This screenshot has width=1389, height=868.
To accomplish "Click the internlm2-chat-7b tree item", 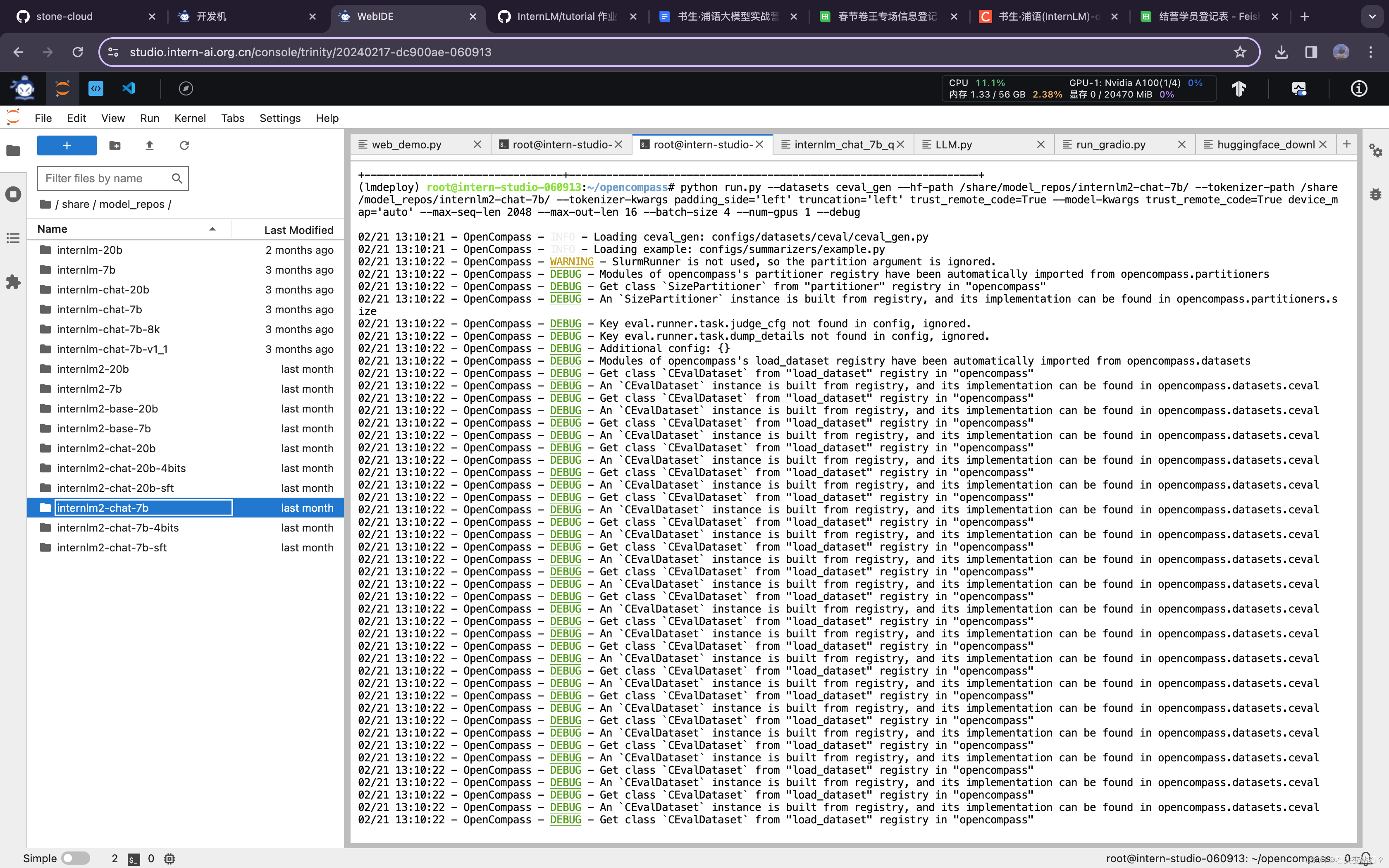I will [102, 507].
